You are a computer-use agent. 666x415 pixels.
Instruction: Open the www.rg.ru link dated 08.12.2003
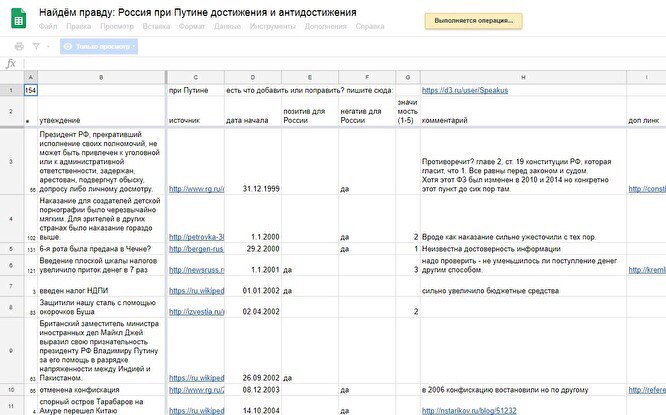[x=196, y=390]
